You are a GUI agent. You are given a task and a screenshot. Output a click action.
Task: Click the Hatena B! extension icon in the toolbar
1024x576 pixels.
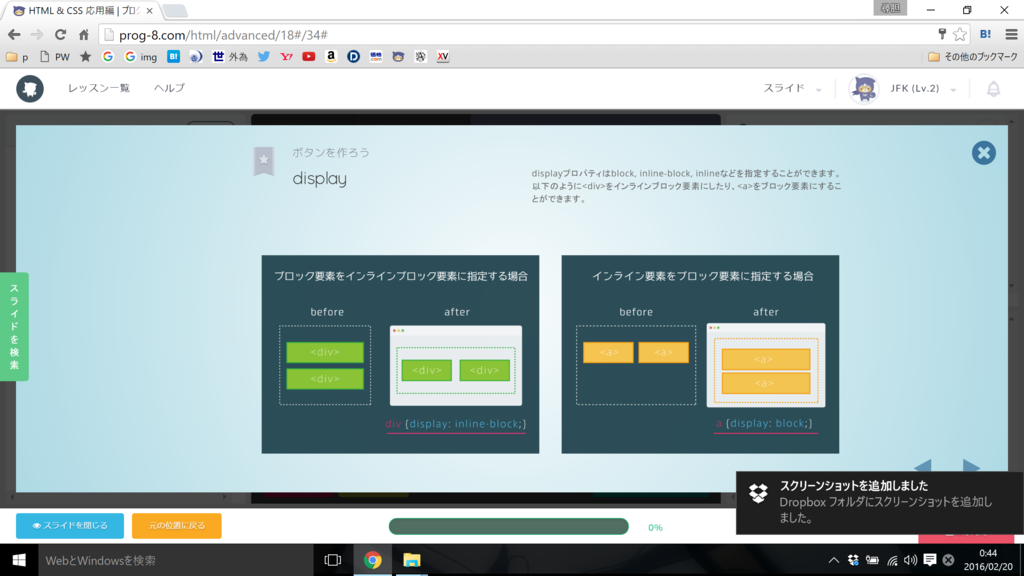coord(985,34)
